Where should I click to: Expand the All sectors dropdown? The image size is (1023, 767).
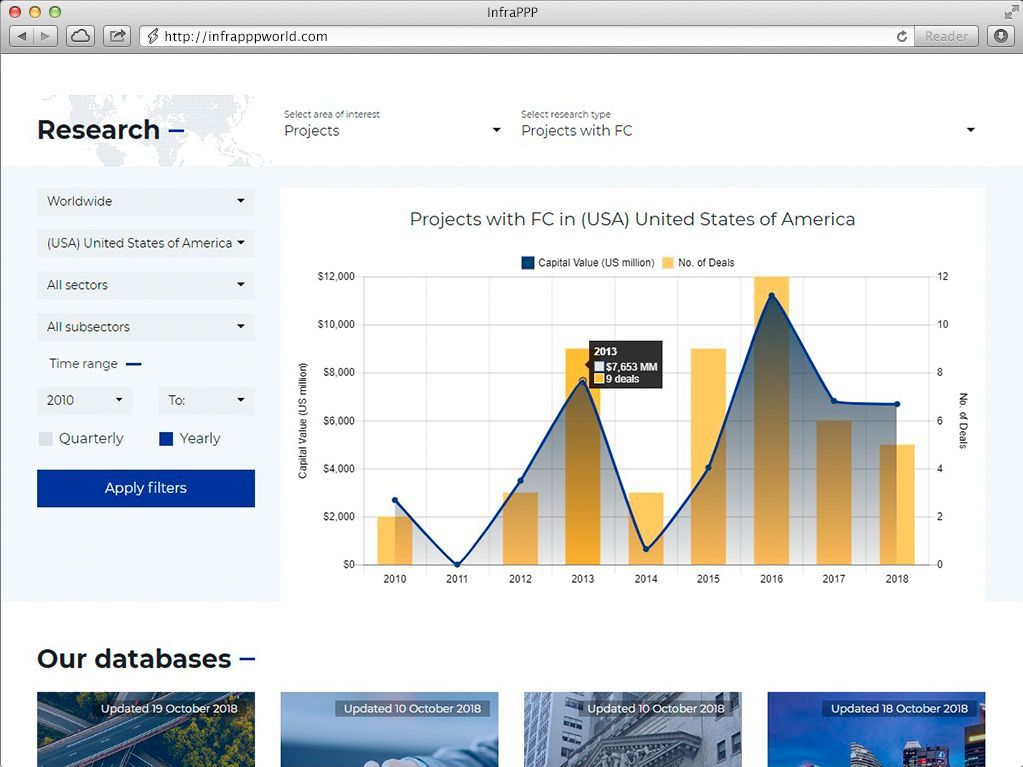click(146, 286)
